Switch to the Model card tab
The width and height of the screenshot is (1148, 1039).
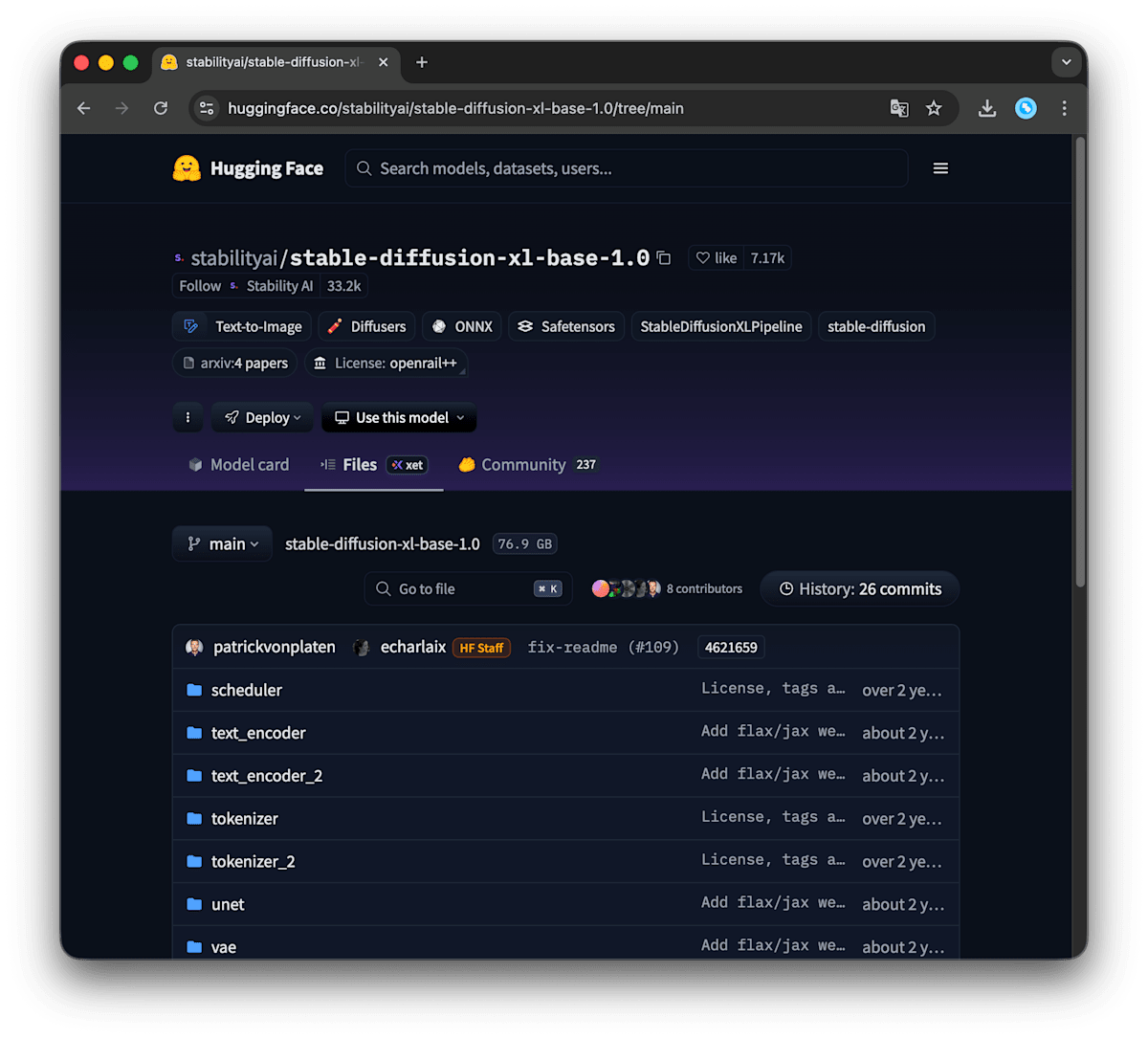239,465
